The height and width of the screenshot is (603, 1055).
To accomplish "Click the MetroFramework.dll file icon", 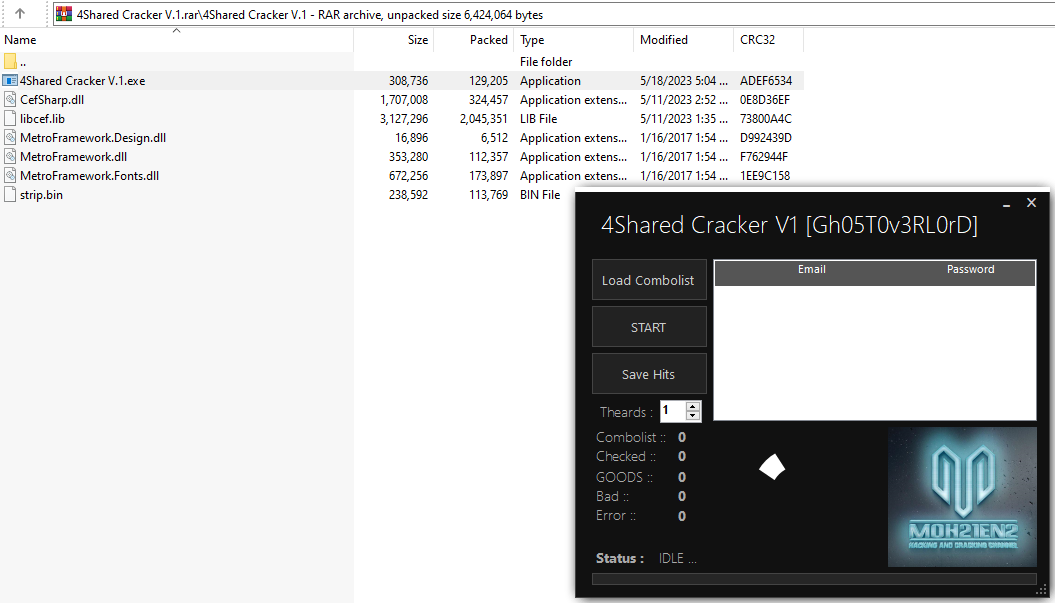I will [10, 156].
